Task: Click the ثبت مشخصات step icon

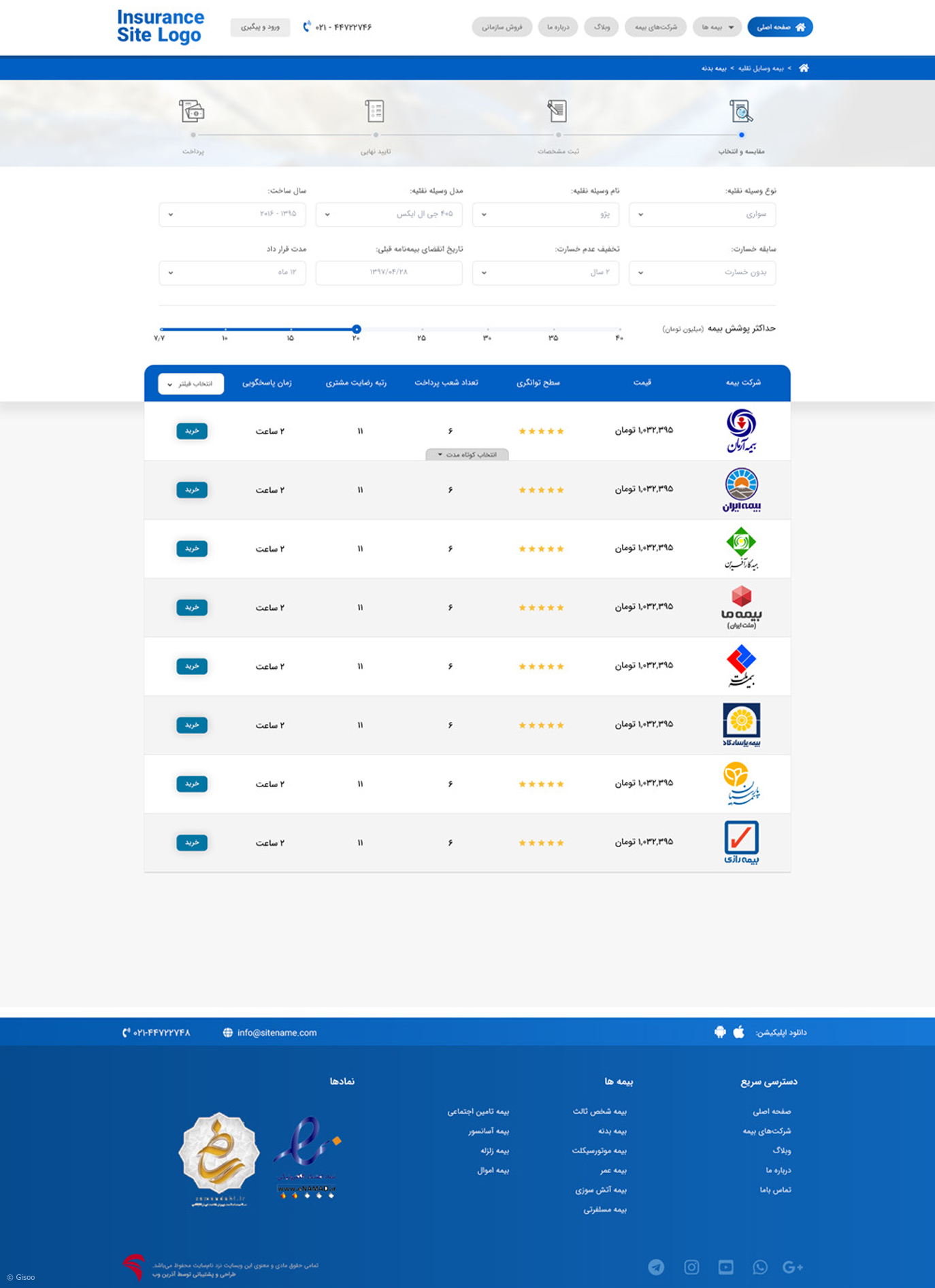Action: (557, 111)
